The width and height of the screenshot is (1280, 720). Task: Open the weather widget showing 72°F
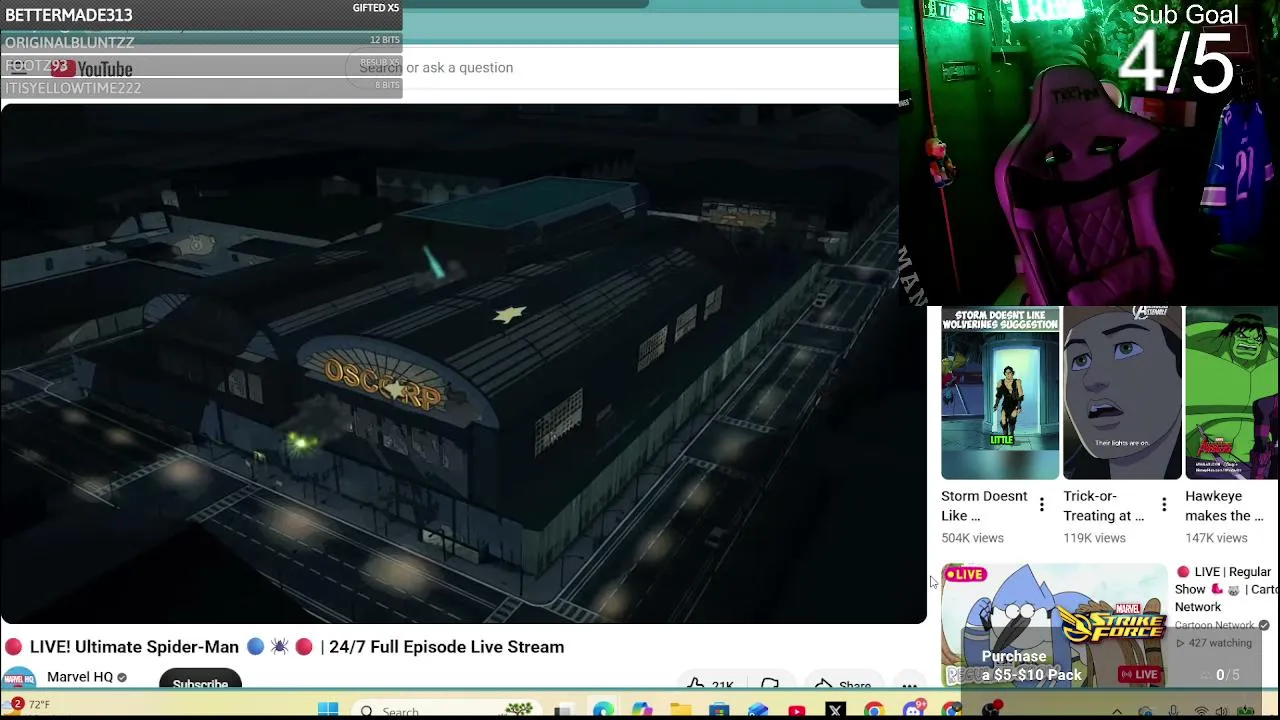click(28, 705)
